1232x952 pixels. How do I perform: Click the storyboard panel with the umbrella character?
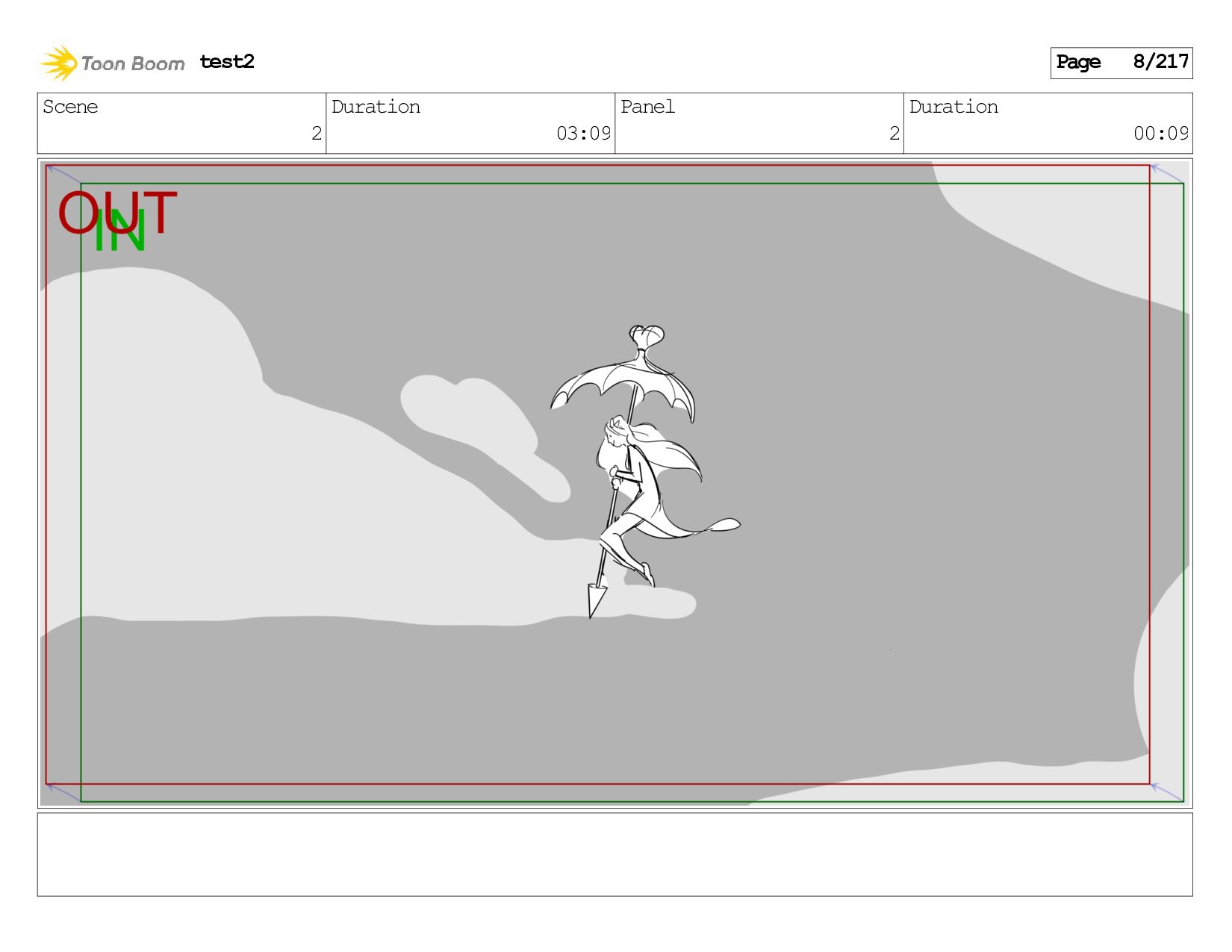[x=615, y=483]
